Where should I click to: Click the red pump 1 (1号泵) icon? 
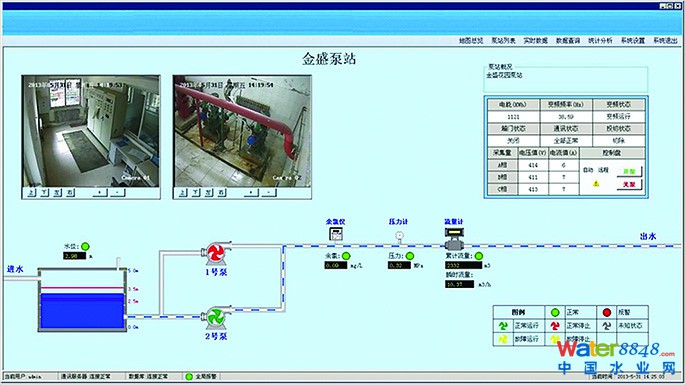click(215, 253)
